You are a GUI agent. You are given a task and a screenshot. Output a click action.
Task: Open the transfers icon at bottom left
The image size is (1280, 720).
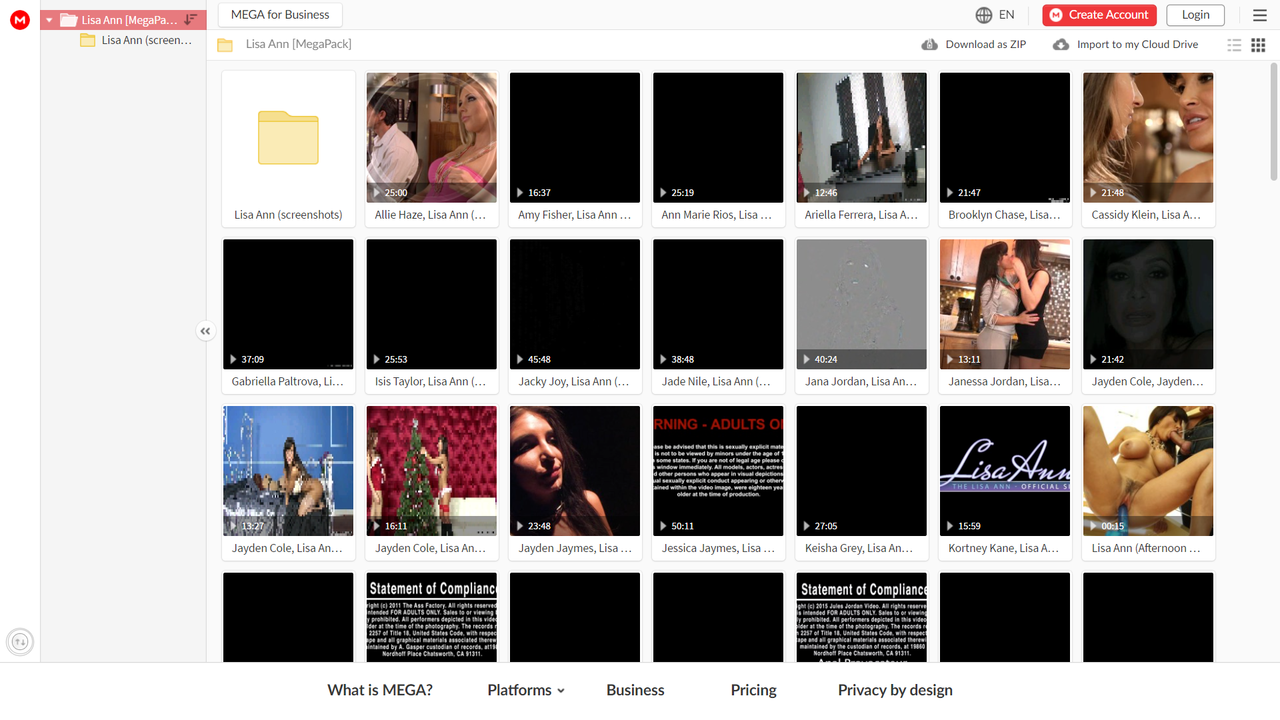pos(20,642)
